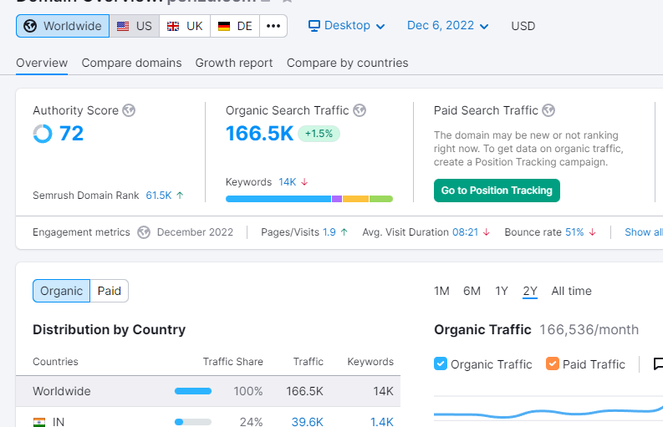Click the Traffic column header
The width and height of the screenshot is (663, 427).
click(308, 361)
